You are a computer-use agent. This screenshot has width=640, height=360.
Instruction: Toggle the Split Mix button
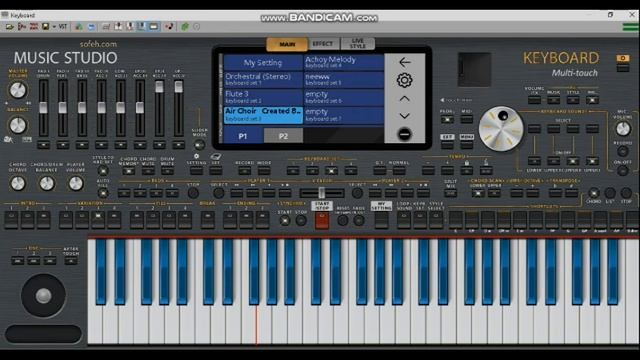(450, 193)
